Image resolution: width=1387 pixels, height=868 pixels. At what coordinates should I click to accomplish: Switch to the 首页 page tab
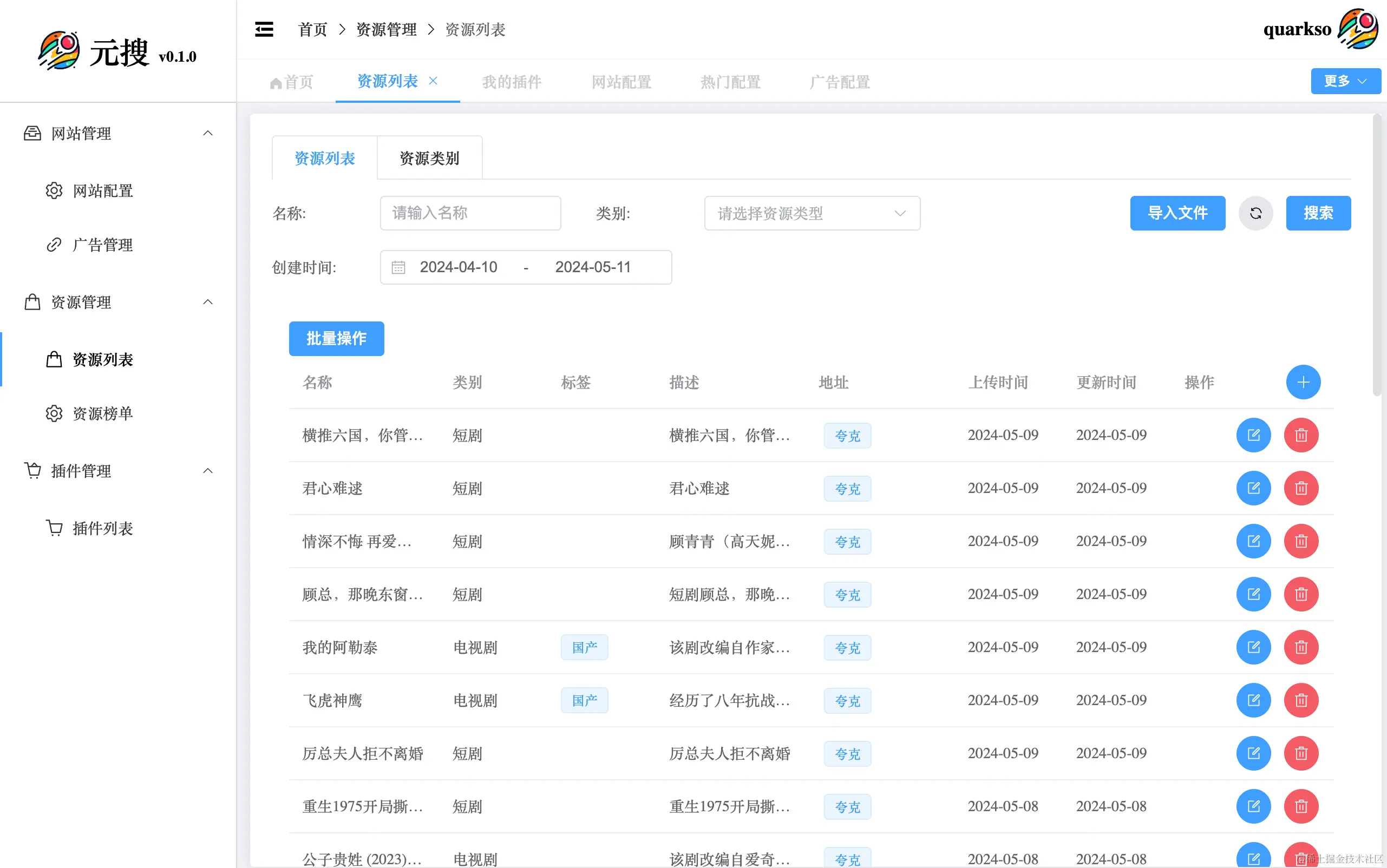(x=292, y=82)
